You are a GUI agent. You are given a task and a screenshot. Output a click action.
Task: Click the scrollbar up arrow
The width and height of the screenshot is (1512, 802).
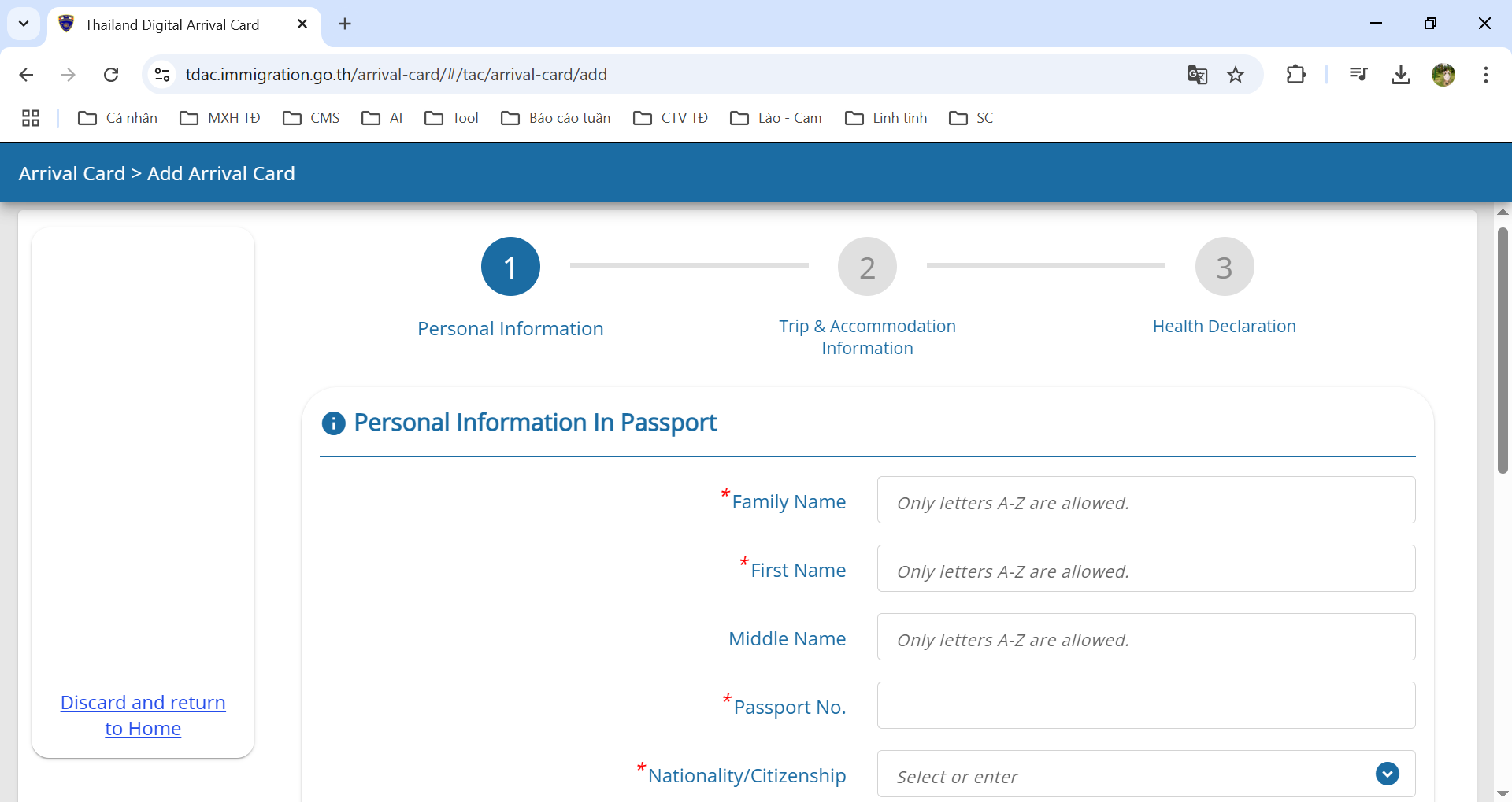pyautogui.click(x=1503, y=213)
